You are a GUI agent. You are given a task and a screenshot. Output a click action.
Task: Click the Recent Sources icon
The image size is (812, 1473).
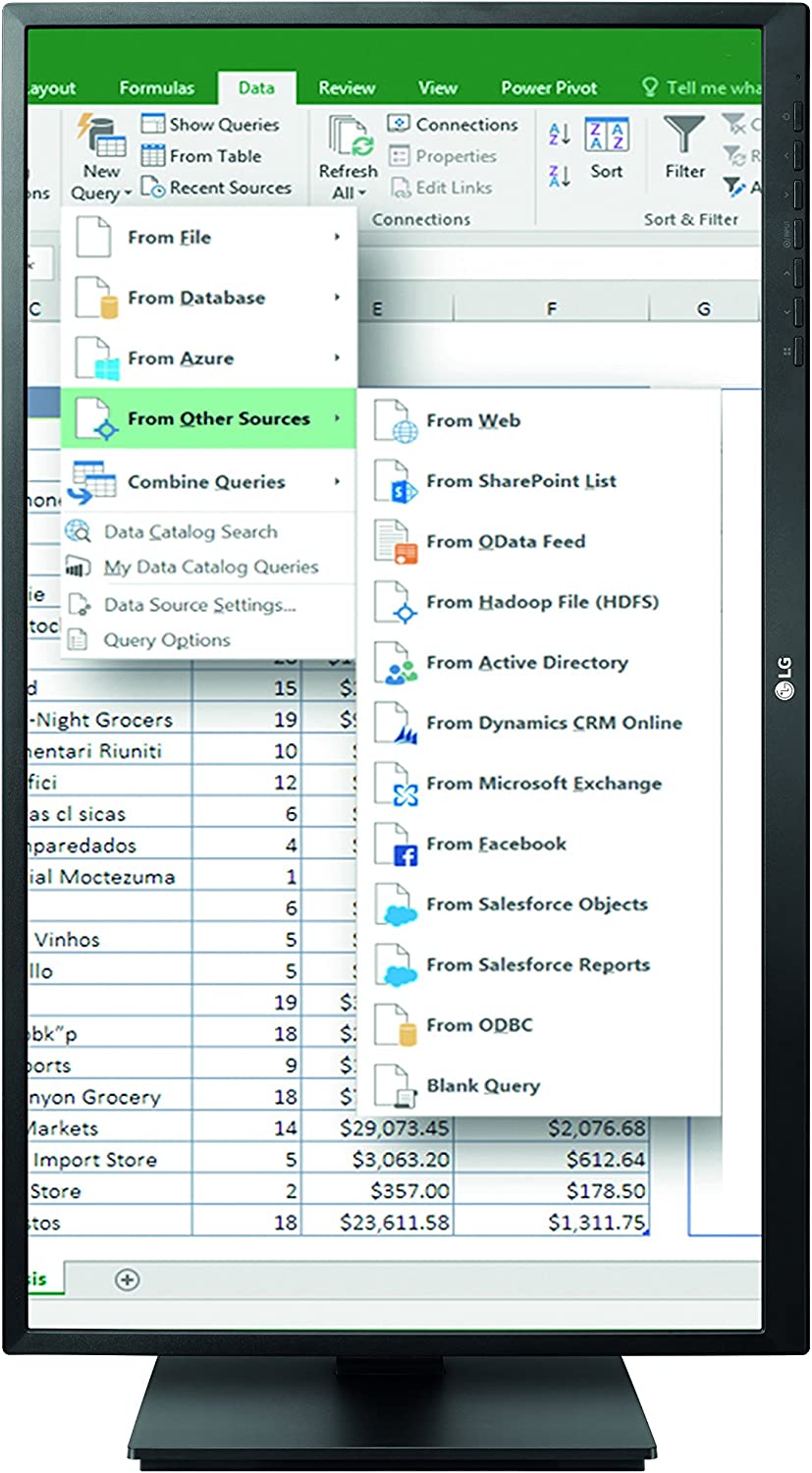pyautogui.click(x=152, y=188)
